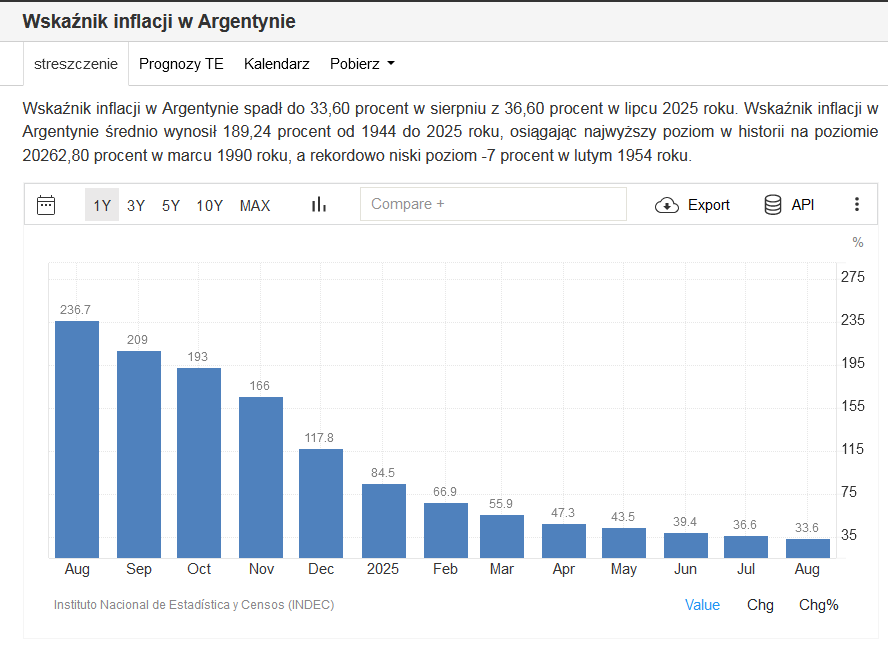888x654 pixels.
Task: Switch chart to 5Y range
Action: (171, 205)
